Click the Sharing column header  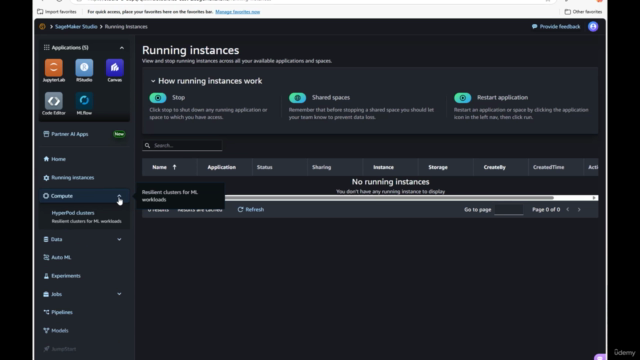(x=322, y=167)
